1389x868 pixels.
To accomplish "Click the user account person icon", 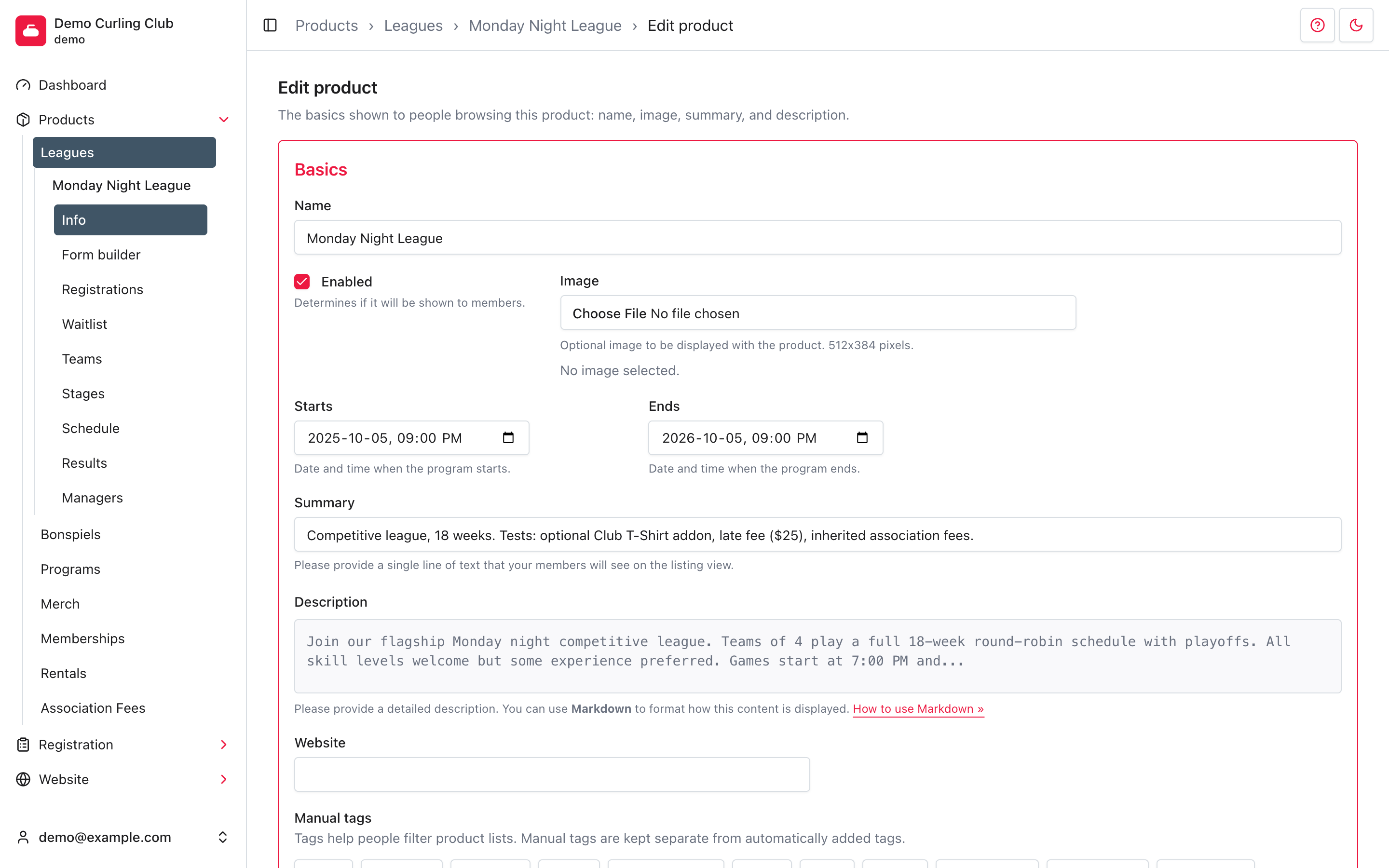I will pyautogui.click(x=23, y=837).
